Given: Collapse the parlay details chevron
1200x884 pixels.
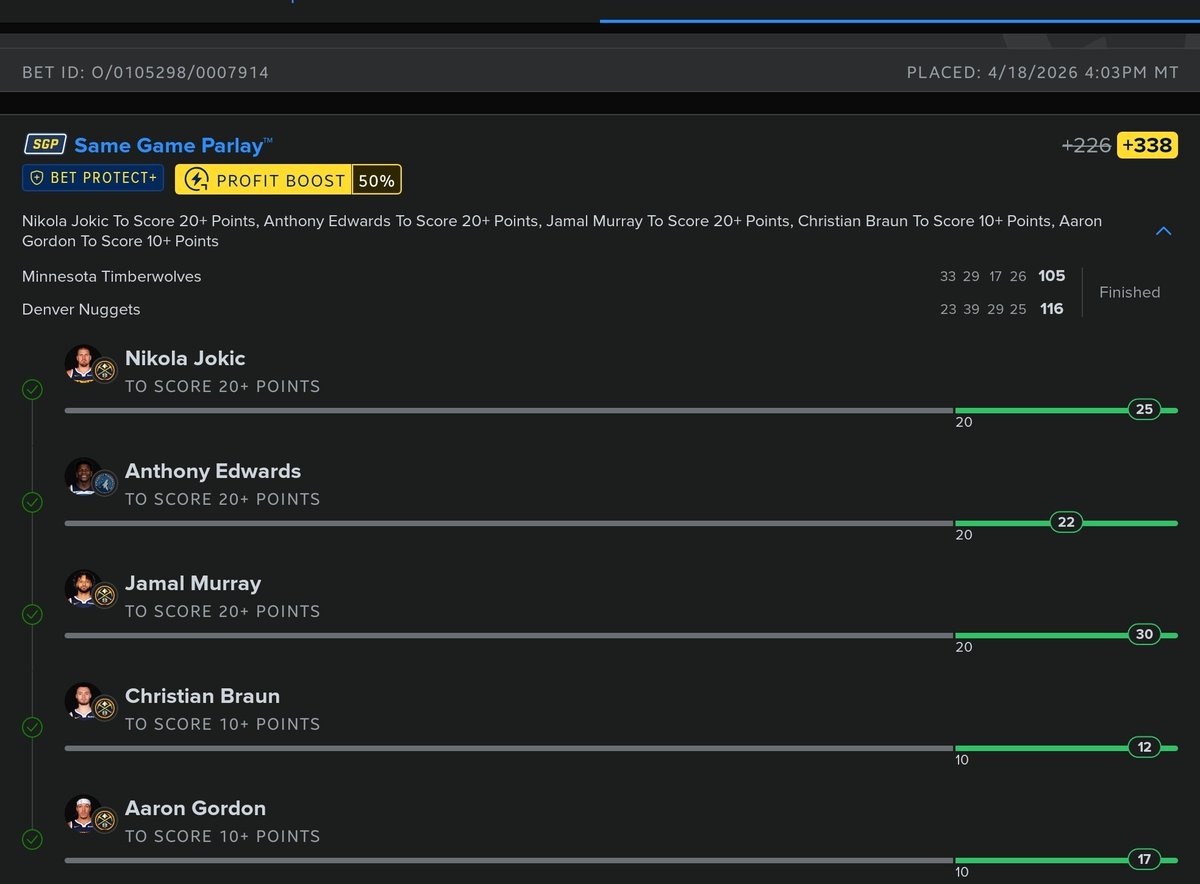Looking at the screenshot, I should coord(1163,231).
